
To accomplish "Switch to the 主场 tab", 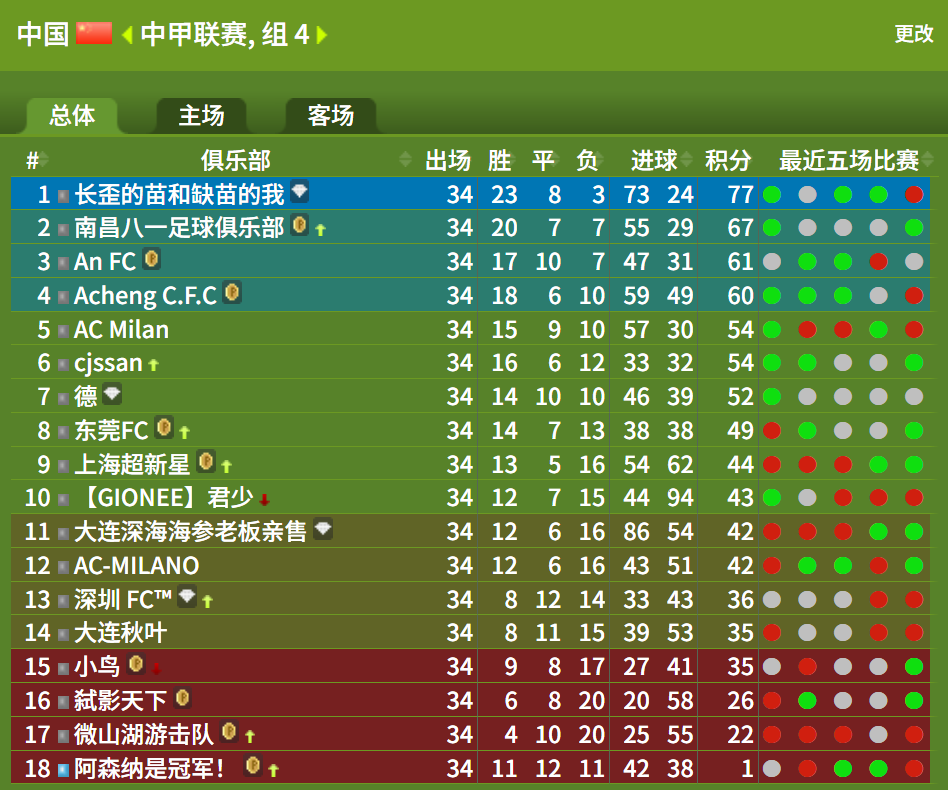I will click(201, 115).
